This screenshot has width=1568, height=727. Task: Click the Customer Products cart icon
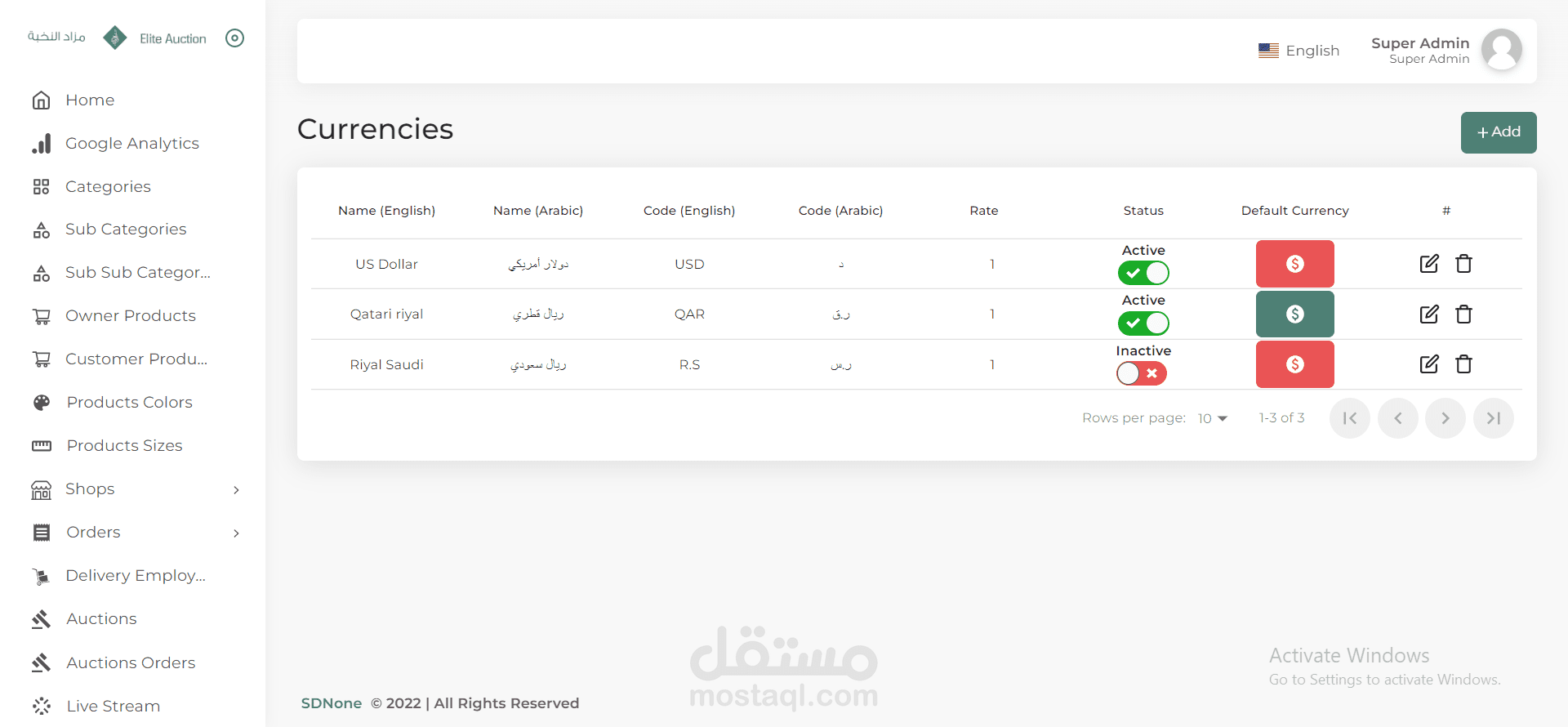click(x=41, y=359)
